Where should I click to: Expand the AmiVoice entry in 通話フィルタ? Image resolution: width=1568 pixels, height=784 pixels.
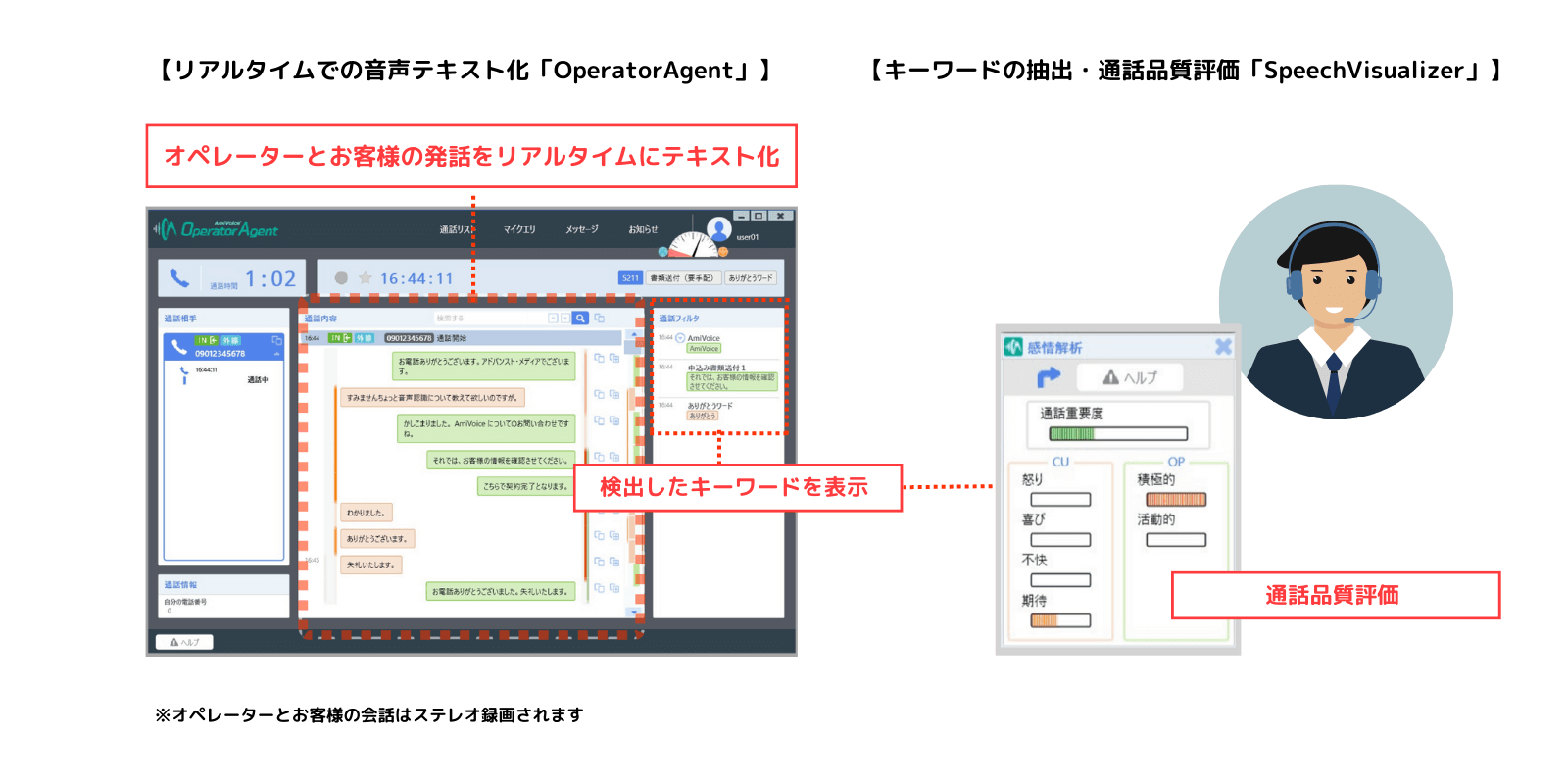click(x=680, y=338)
